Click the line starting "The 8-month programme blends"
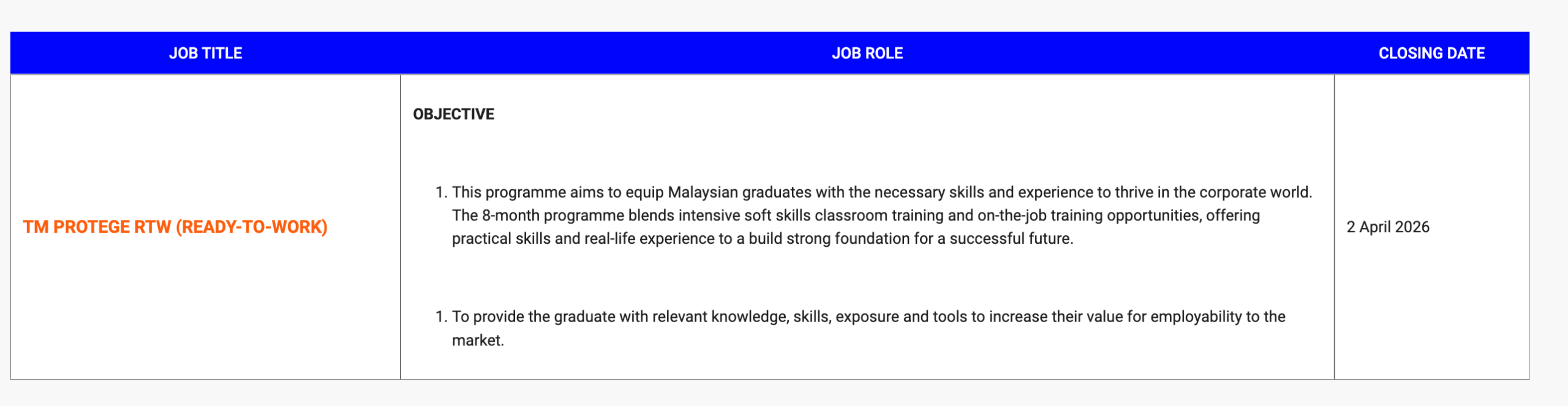The height and width of the screenshot is (406, 1568). (855, 216)
